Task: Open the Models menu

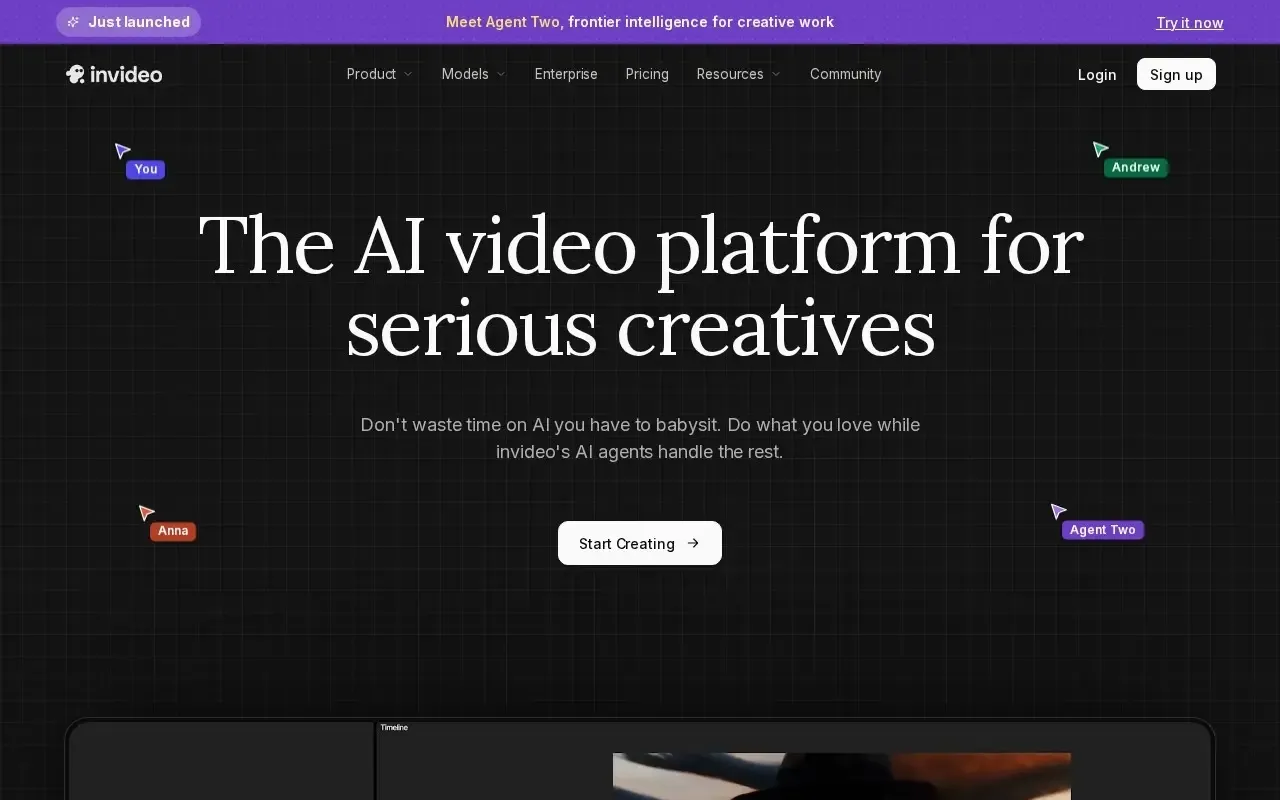Action: point(474,74)
